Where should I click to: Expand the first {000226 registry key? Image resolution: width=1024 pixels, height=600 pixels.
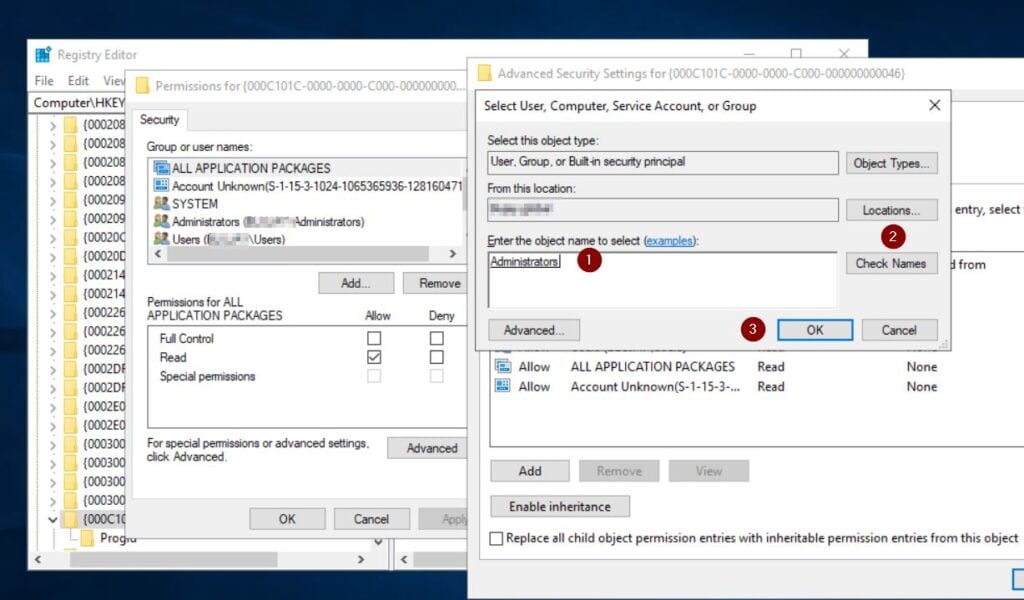[x=53, y=313]
